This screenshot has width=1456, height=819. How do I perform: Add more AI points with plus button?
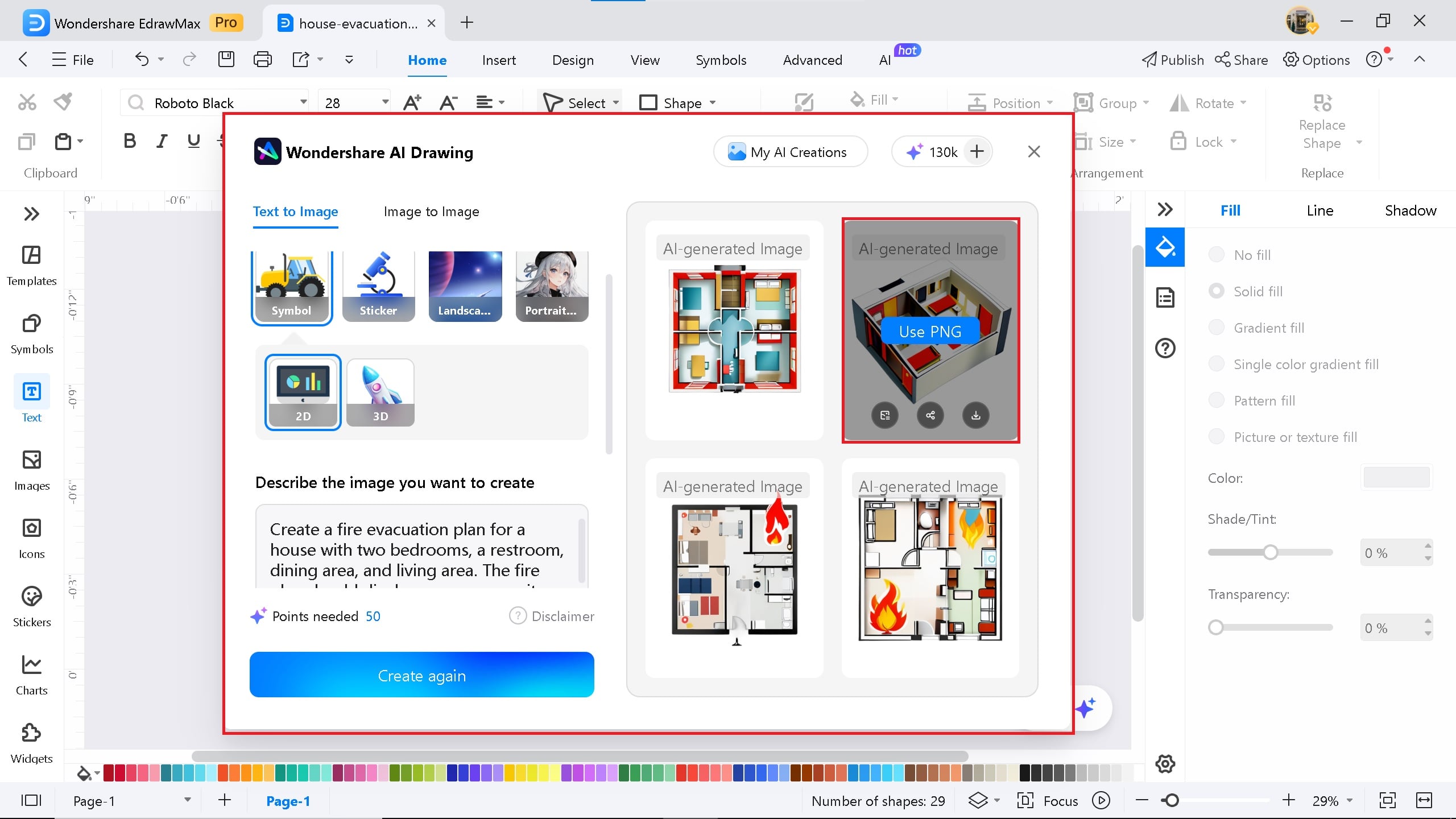tap(977, 152)
